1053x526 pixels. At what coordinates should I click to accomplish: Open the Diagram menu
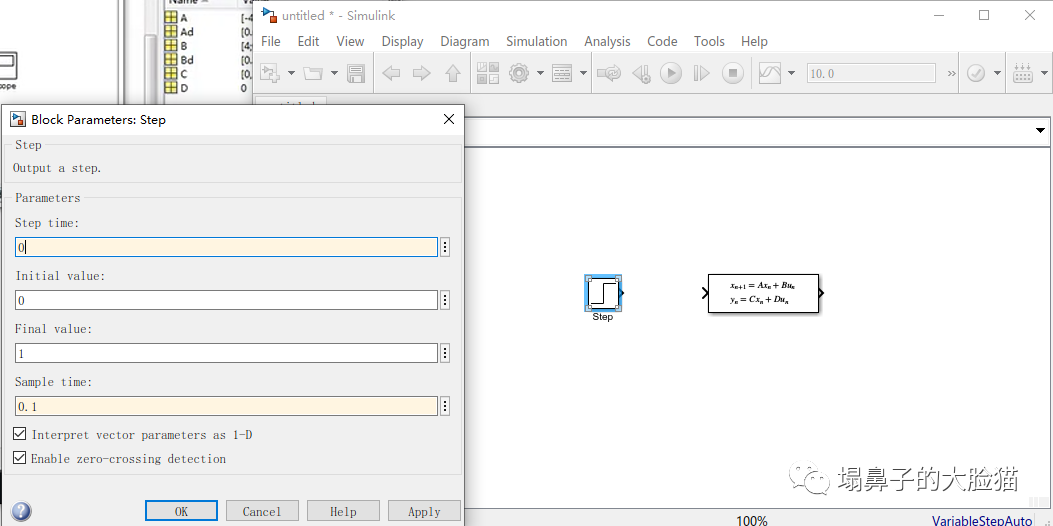point(465,41)
